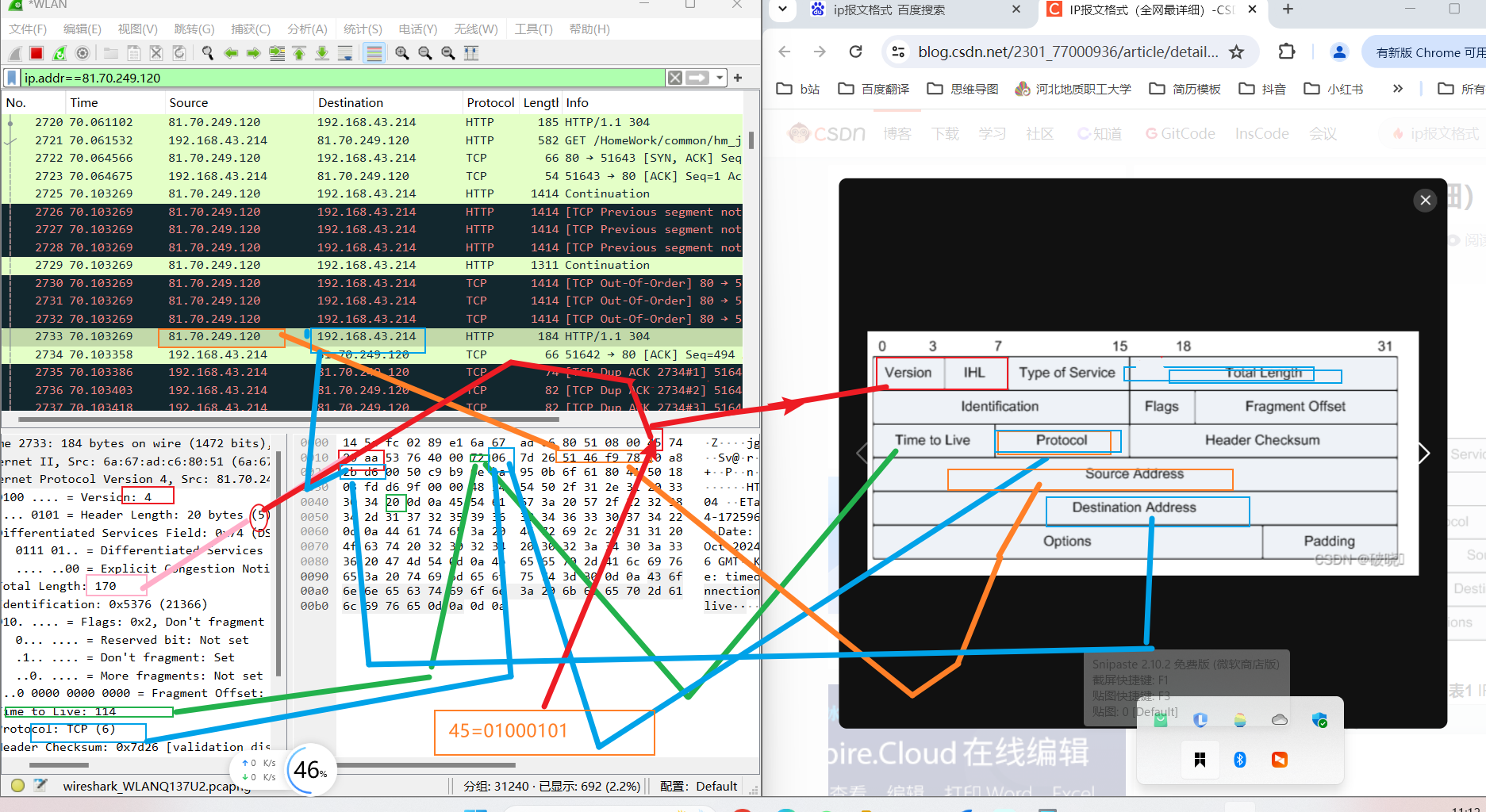Open a new Chrome tab
The width and height of the screenshot is (1486, 812).
[x=1288, y=10]
